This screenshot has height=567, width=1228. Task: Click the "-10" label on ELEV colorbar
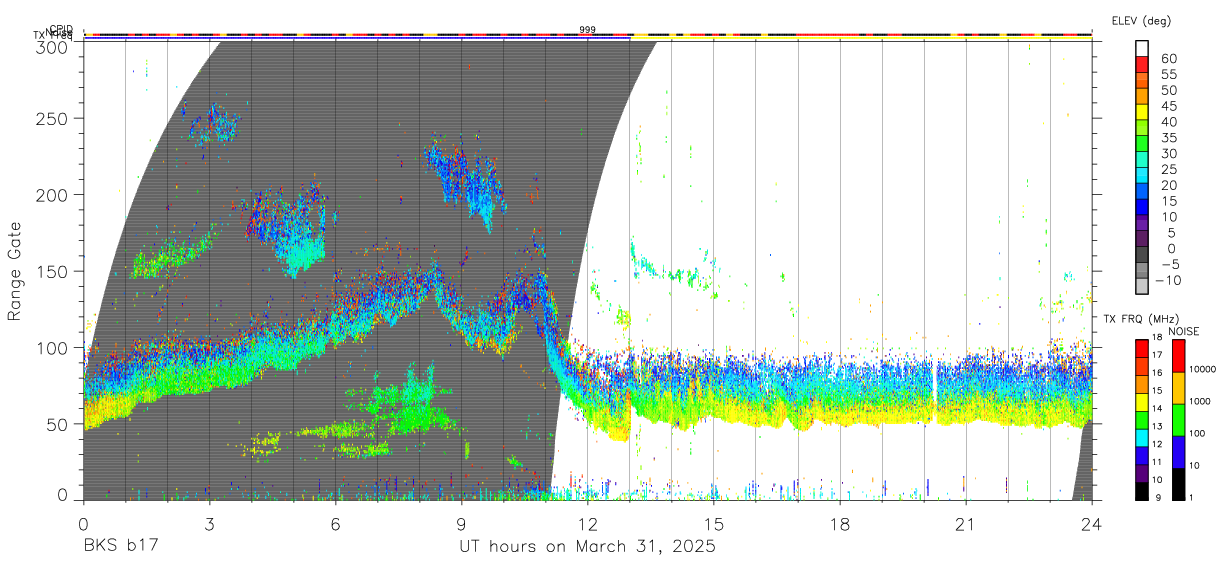click(1168, 279)
